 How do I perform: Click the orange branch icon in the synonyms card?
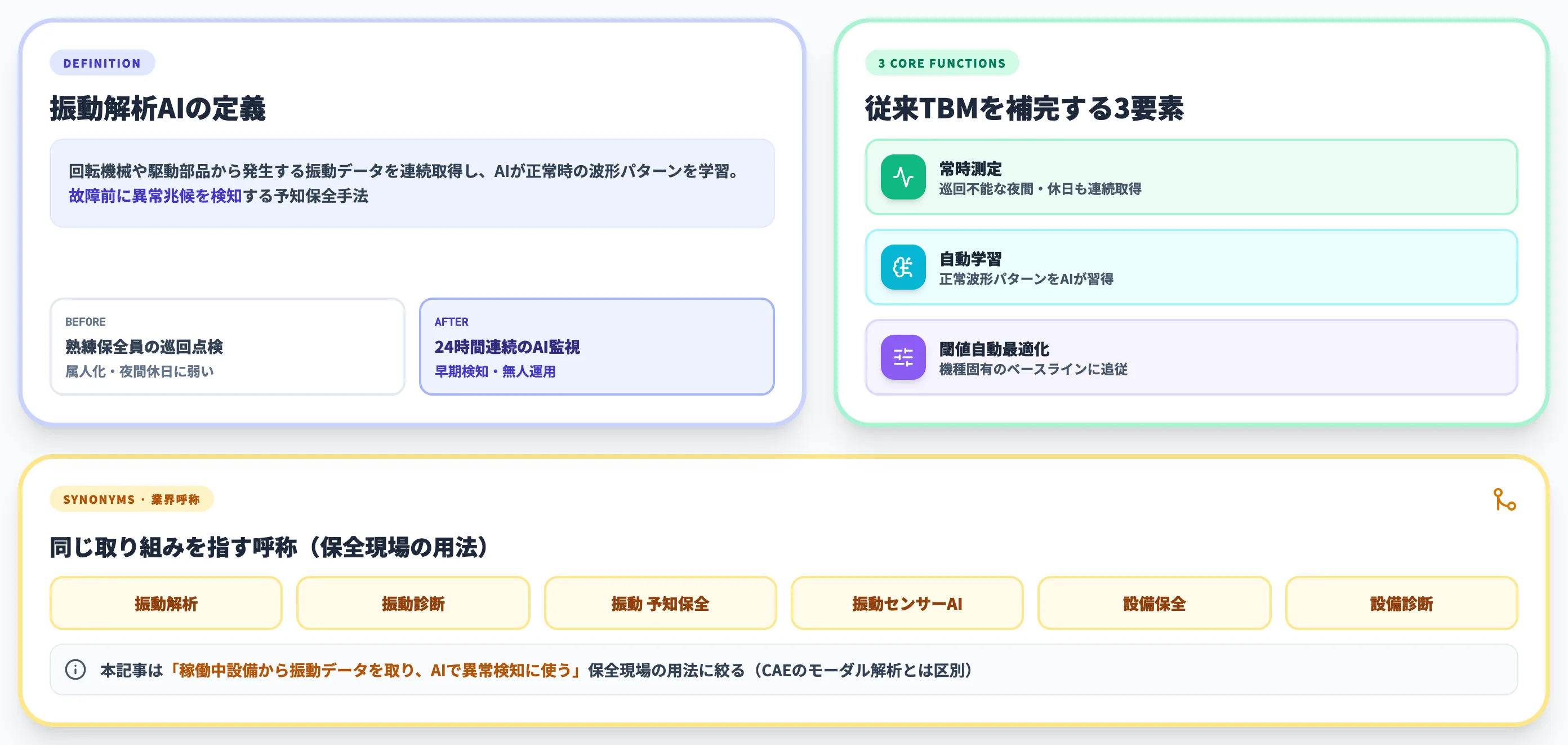pyautogui.click(x=1504, y=499)
